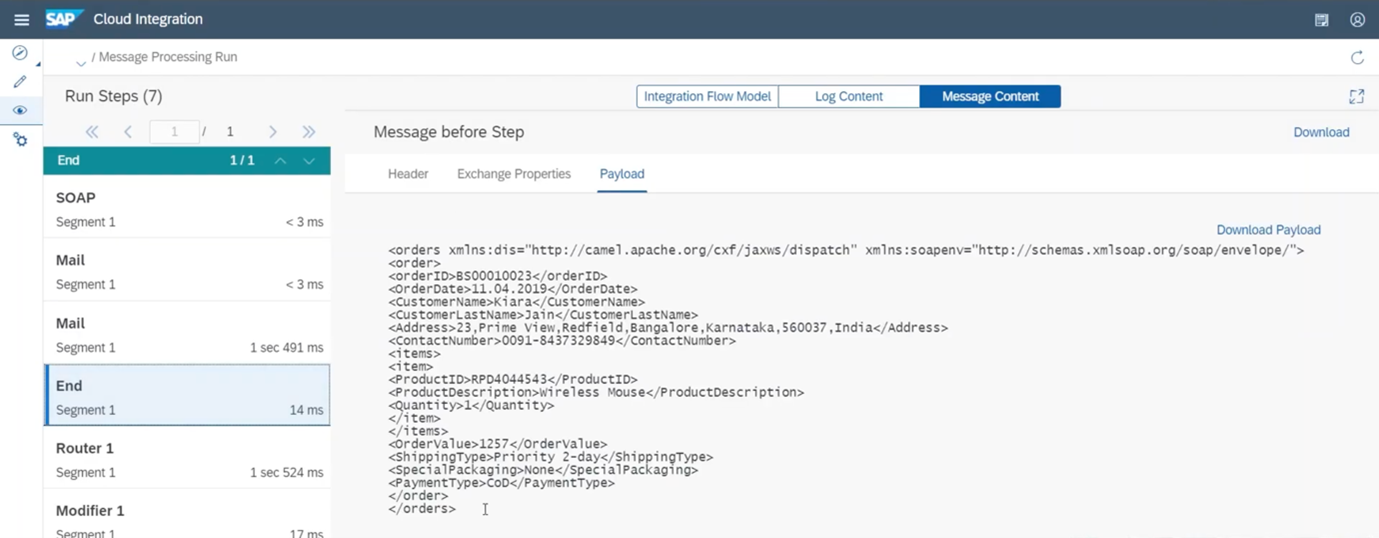Click the OrderValue 1257 line

tap(497, 444)
